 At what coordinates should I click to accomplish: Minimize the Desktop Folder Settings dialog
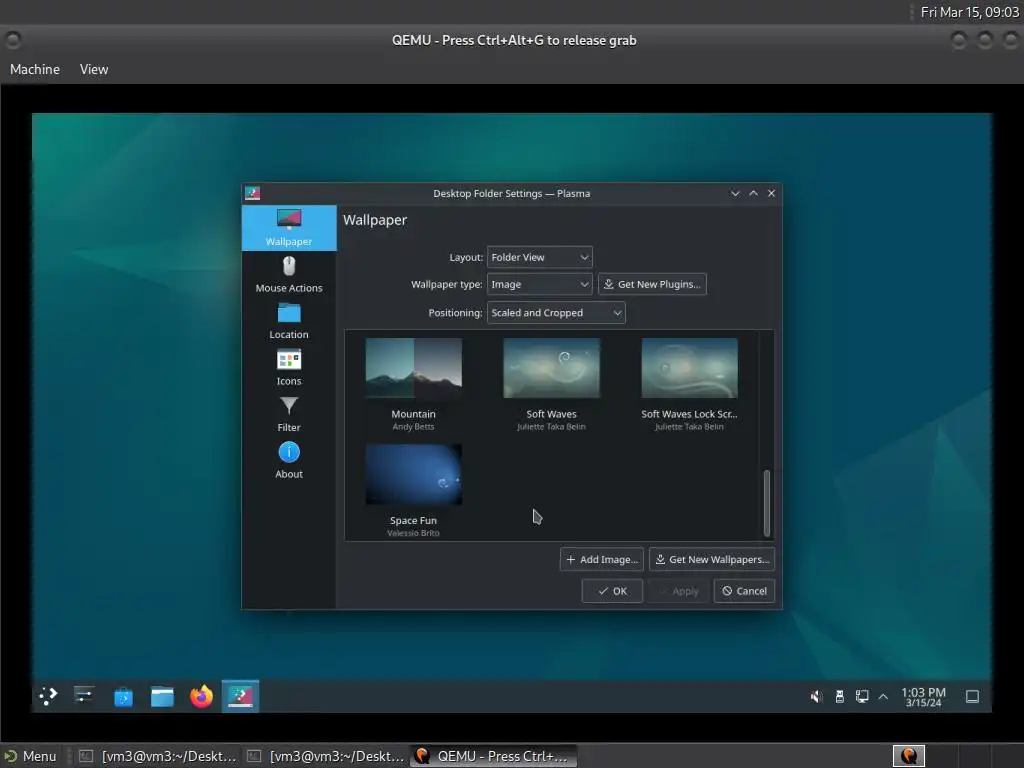pos(735,193)
